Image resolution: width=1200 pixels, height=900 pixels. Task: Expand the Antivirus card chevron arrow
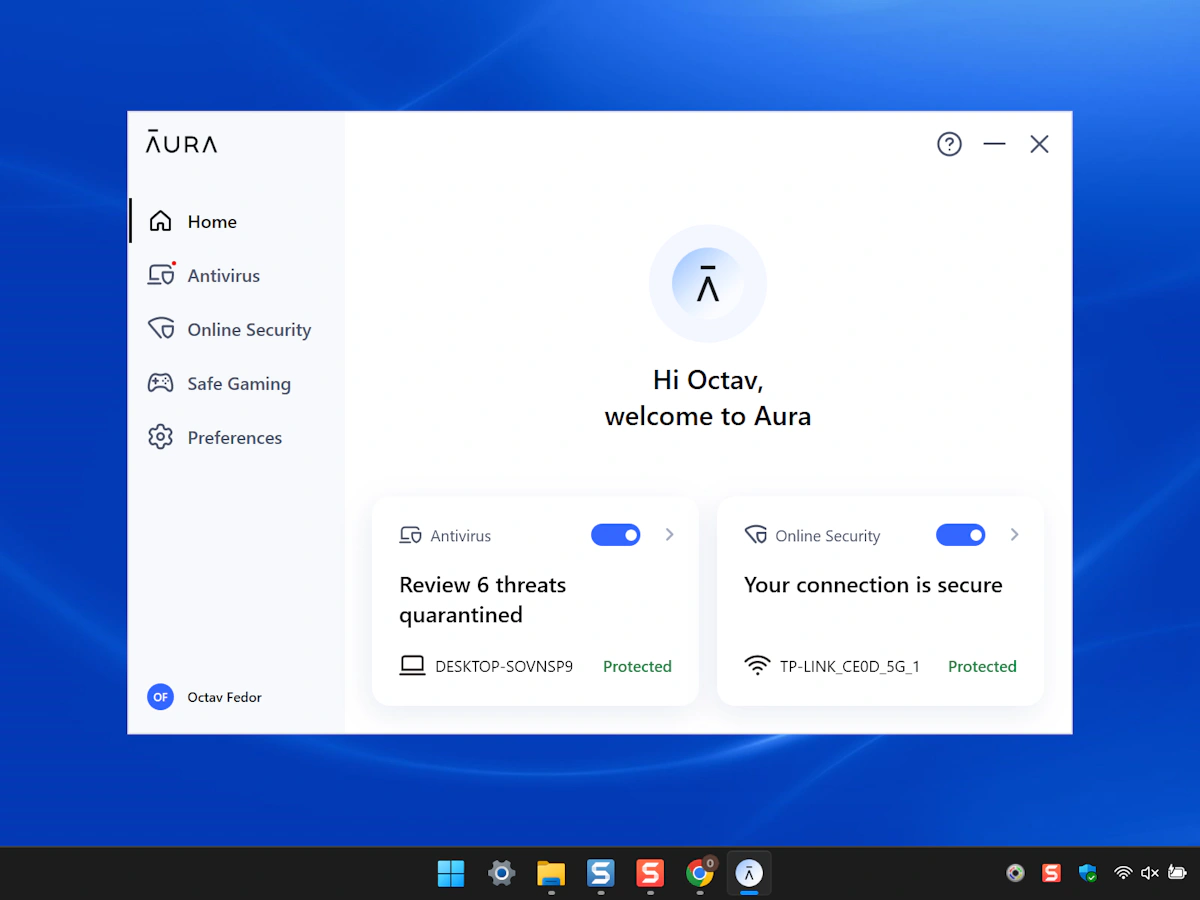tap(670, 535)
